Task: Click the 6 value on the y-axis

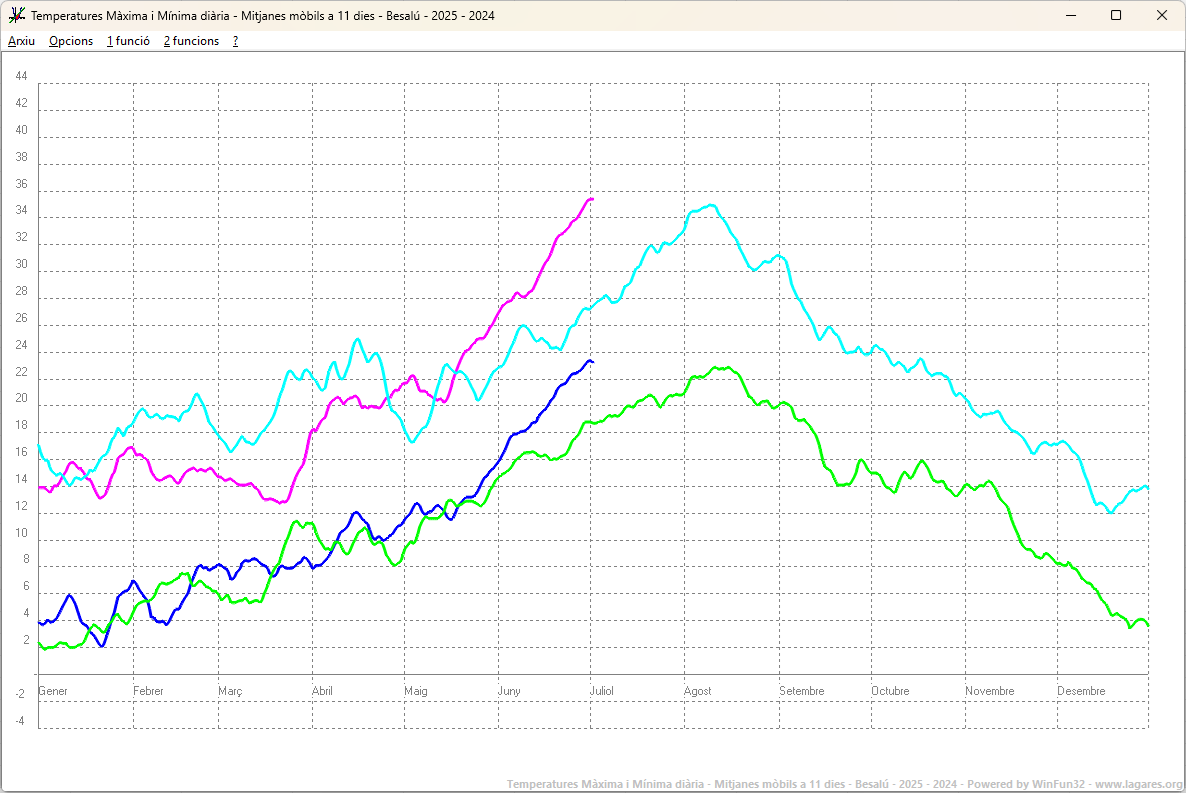Action: tap(26, 586)
